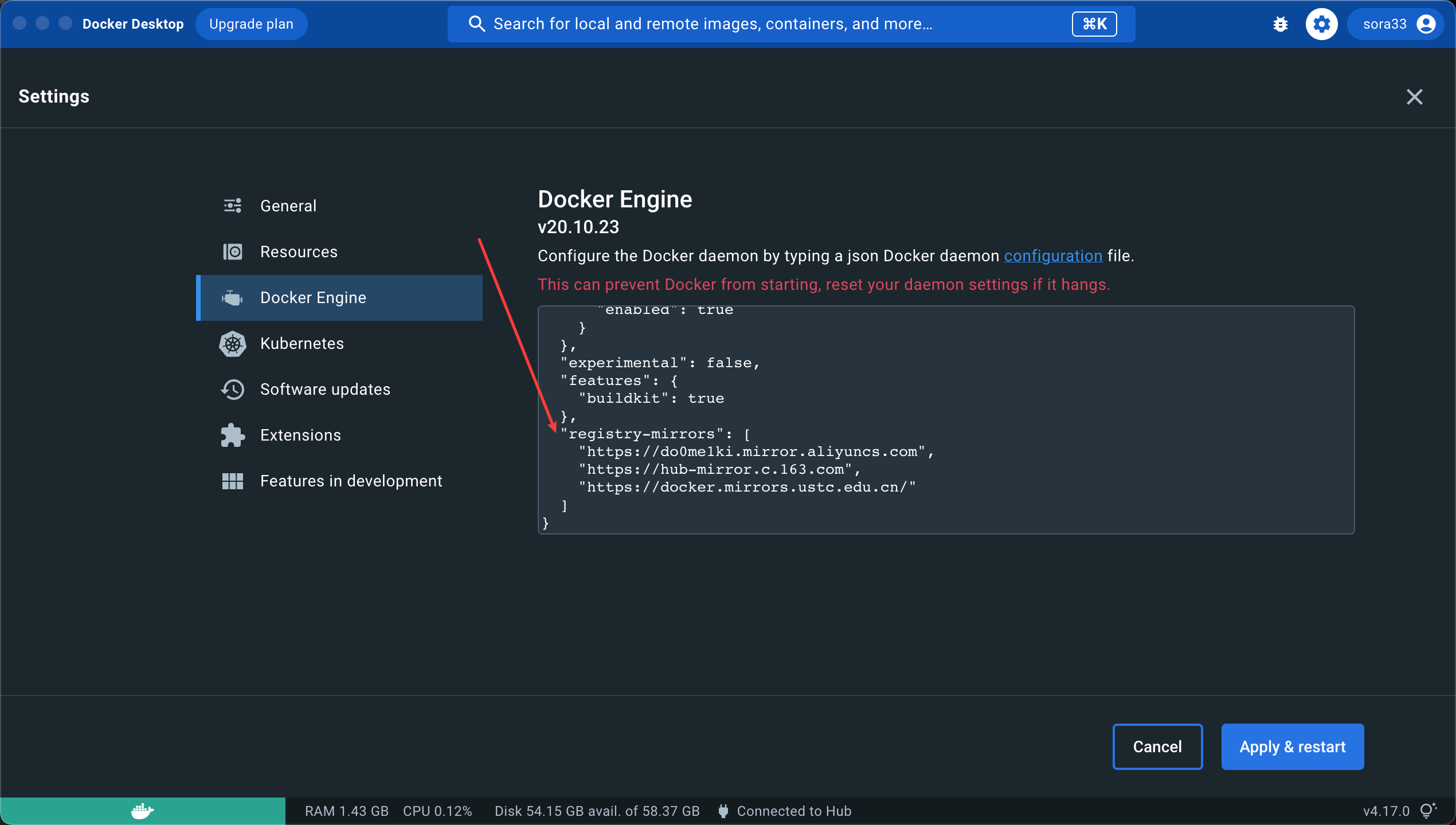Click the Kubernetes wheel icon
Screen dimensions: 1456x825
pyautogui.click(x=232, y=344)
